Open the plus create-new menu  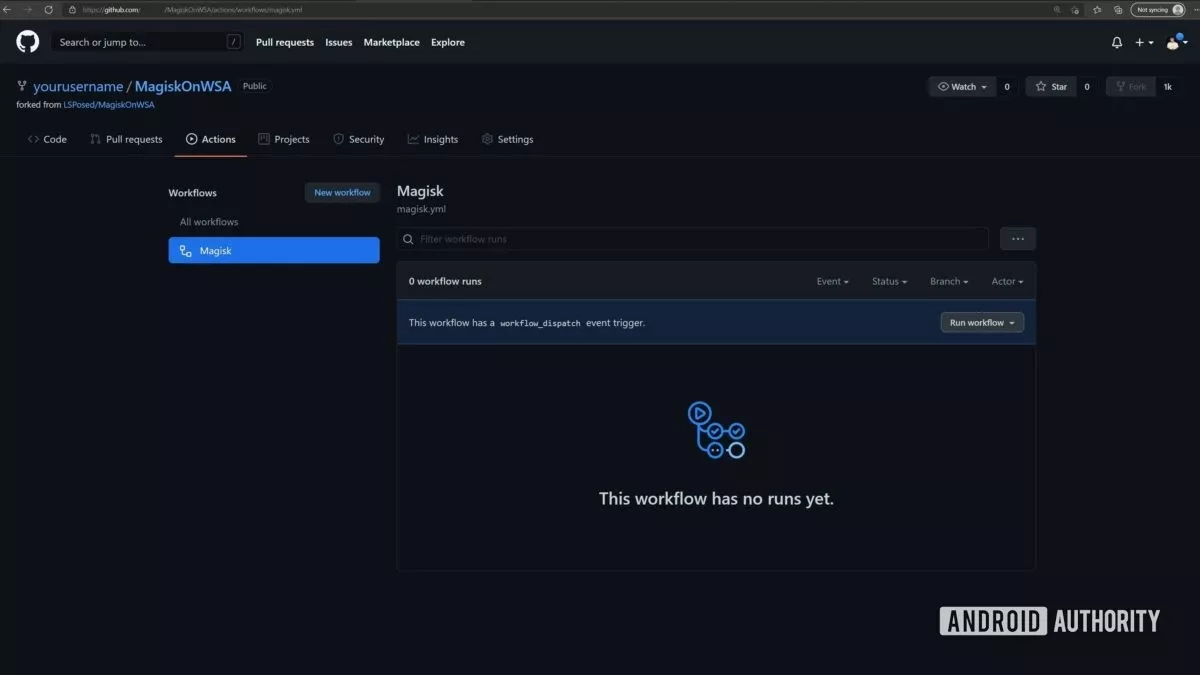(1144, 42)
